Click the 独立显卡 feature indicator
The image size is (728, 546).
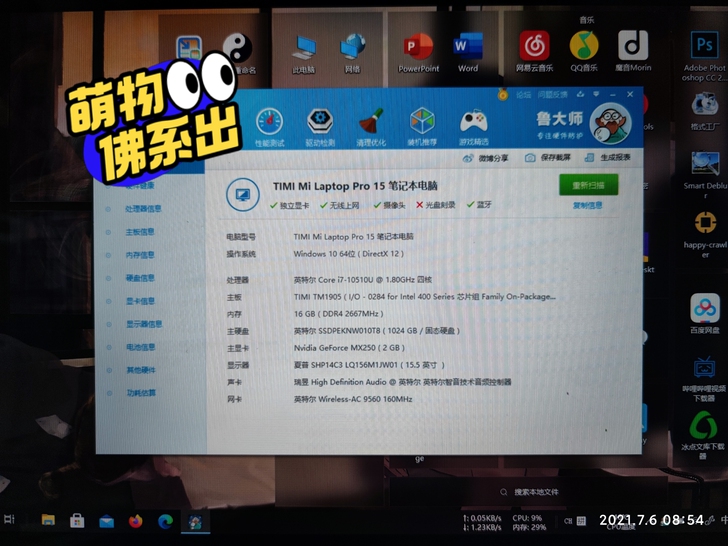pyautogui.click(x=289, y=205)
